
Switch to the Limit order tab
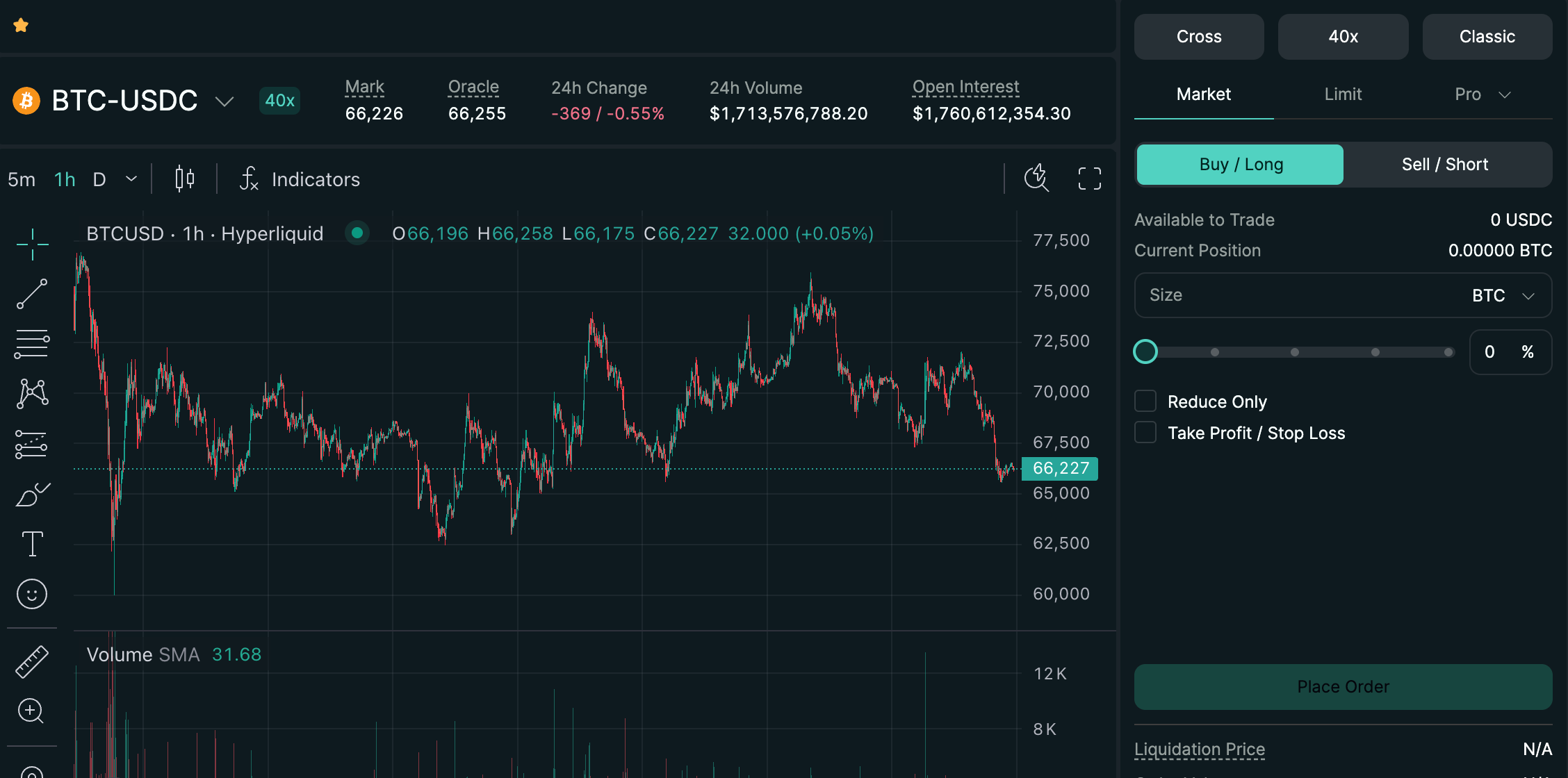click(x=1343, y=94)
